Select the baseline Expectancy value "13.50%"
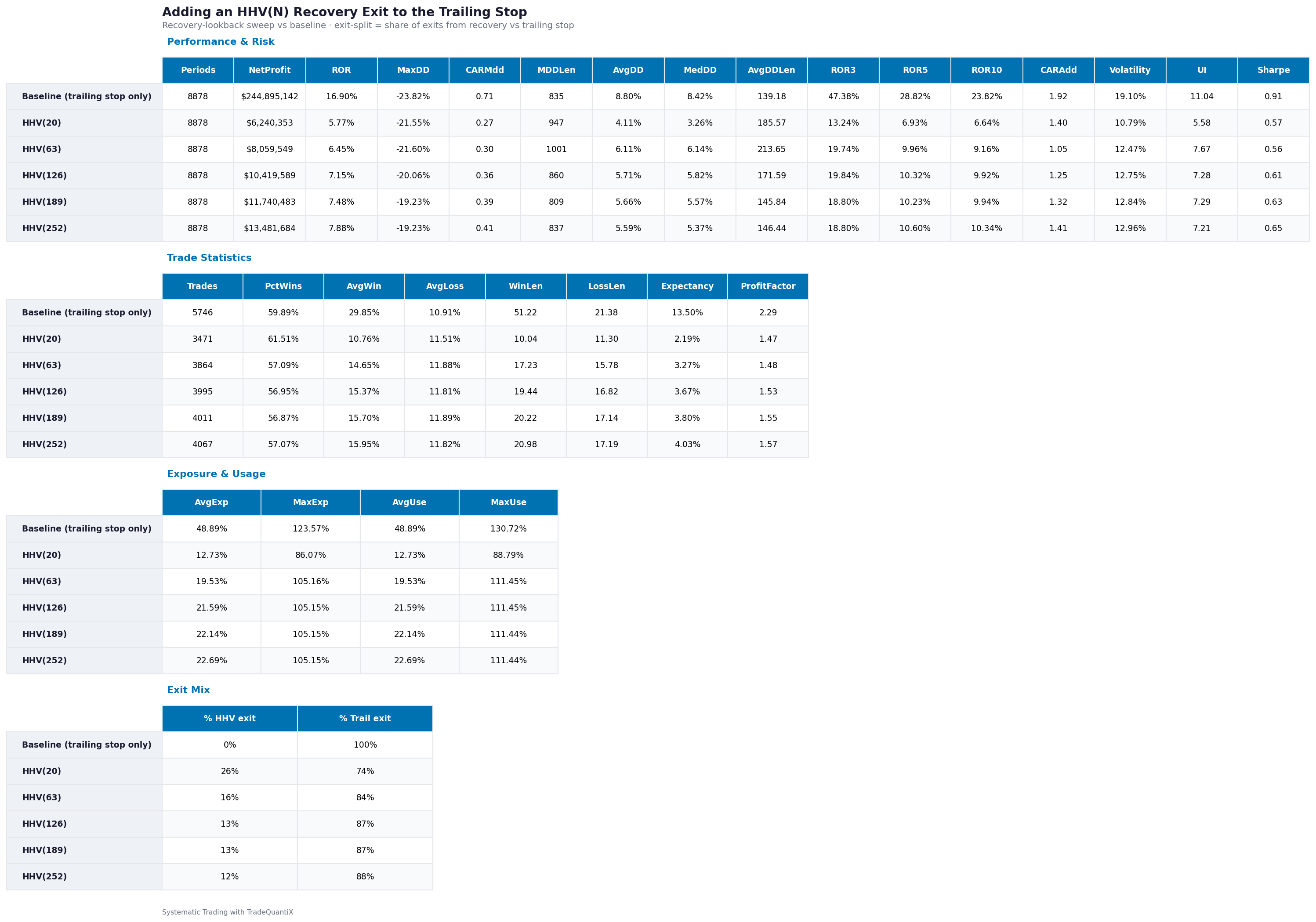This screenshot has height=922, width=1316. tap(687, 313)
